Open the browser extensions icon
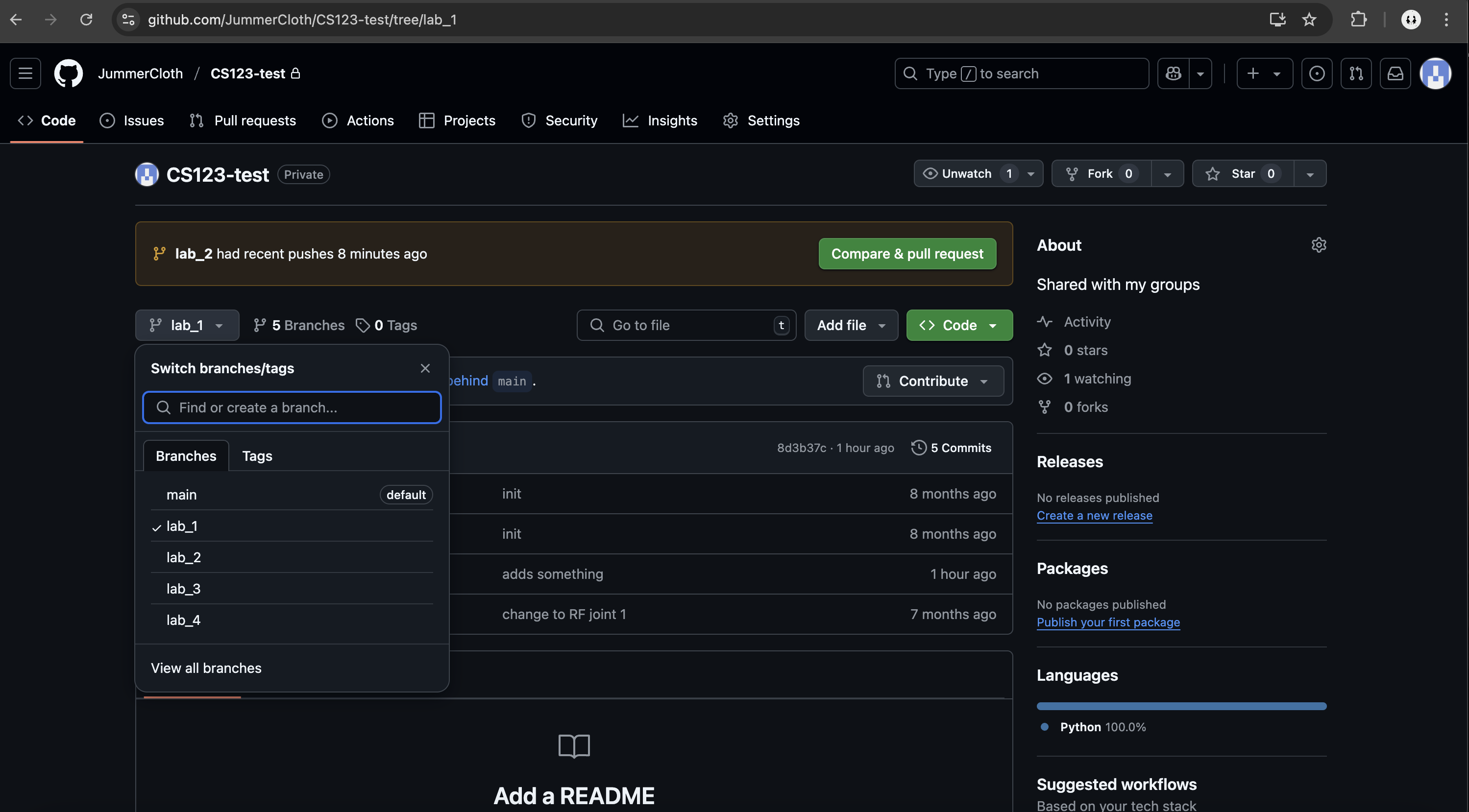 [x=1358, y=20]
